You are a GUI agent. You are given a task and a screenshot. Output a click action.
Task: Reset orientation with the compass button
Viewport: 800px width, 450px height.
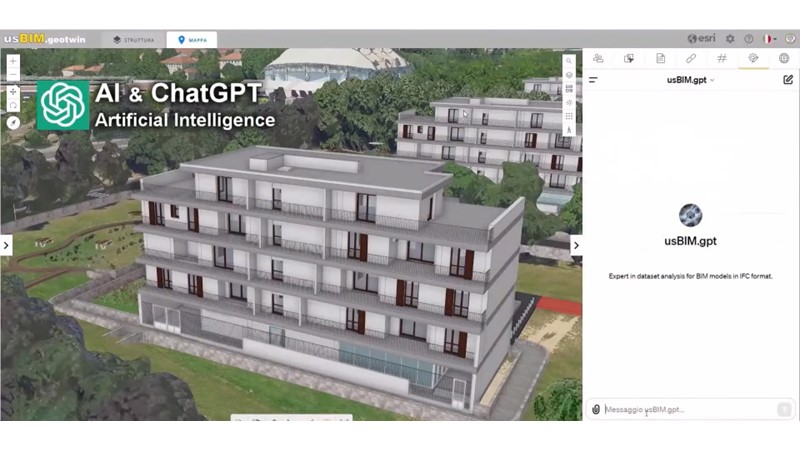click(x=13, y=122)
